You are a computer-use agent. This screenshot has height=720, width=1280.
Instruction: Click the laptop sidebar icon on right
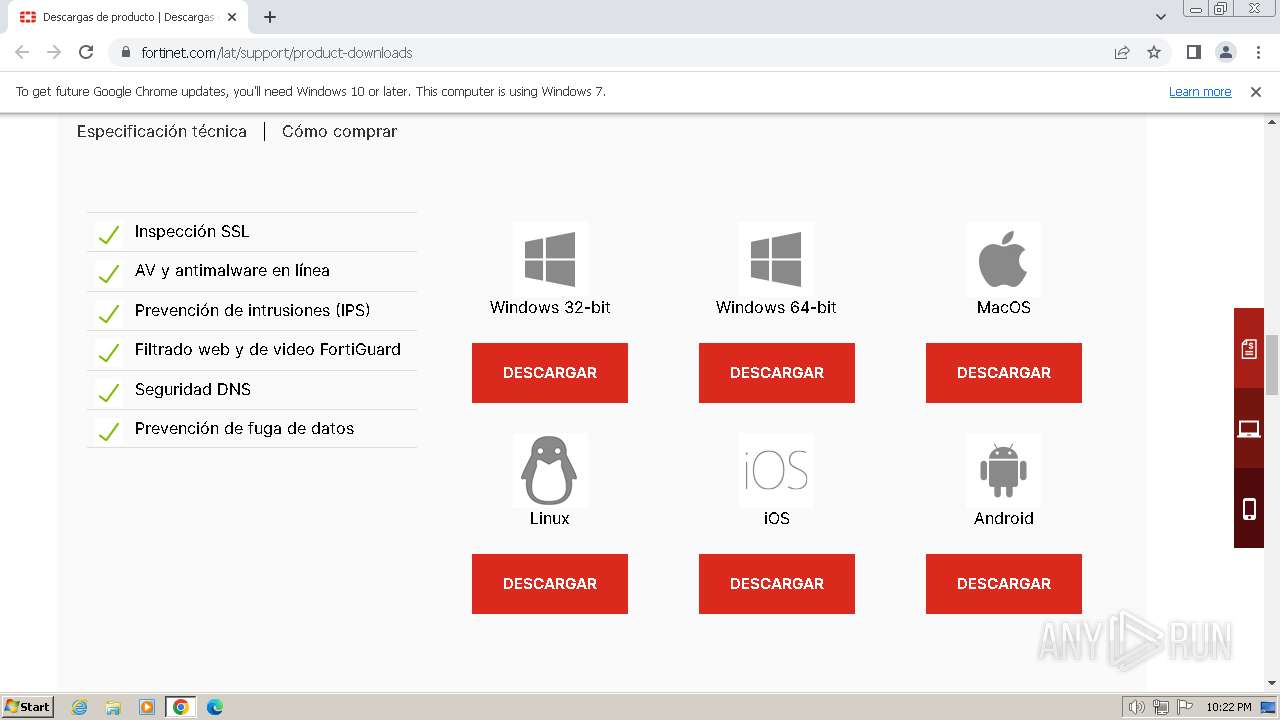[1249, 429]
